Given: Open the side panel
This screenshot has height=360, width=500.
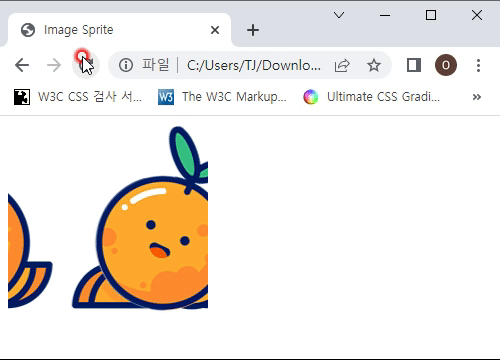Looking at the screenshot, I should tap(414, 65).
